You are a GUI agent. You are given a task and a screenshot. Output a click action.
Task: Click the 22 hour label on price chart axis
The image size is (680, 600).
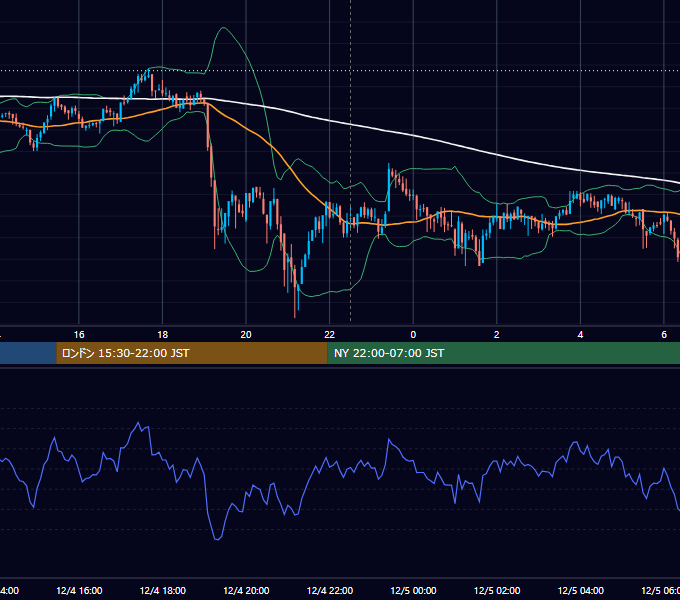click(x=330, y=335)
